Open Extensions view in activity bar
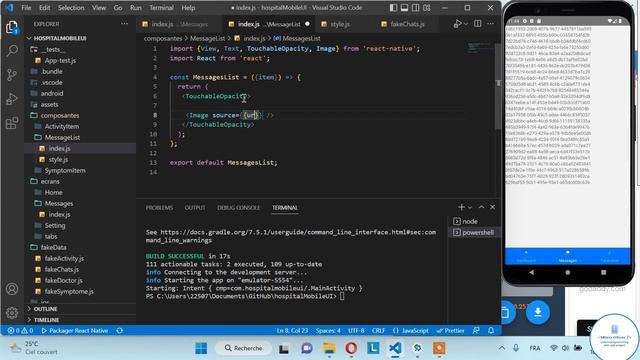Viewport: 640px width, 360px height. [12, 122]
